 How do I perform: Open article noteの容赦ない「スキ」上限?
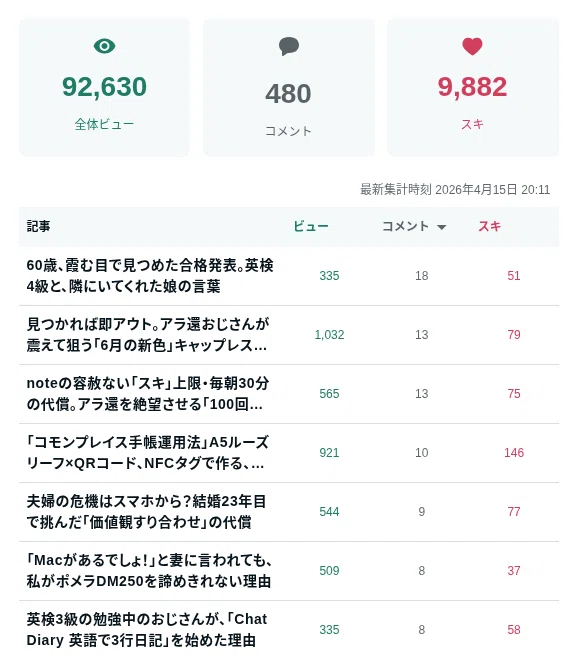tap(148, 394)
